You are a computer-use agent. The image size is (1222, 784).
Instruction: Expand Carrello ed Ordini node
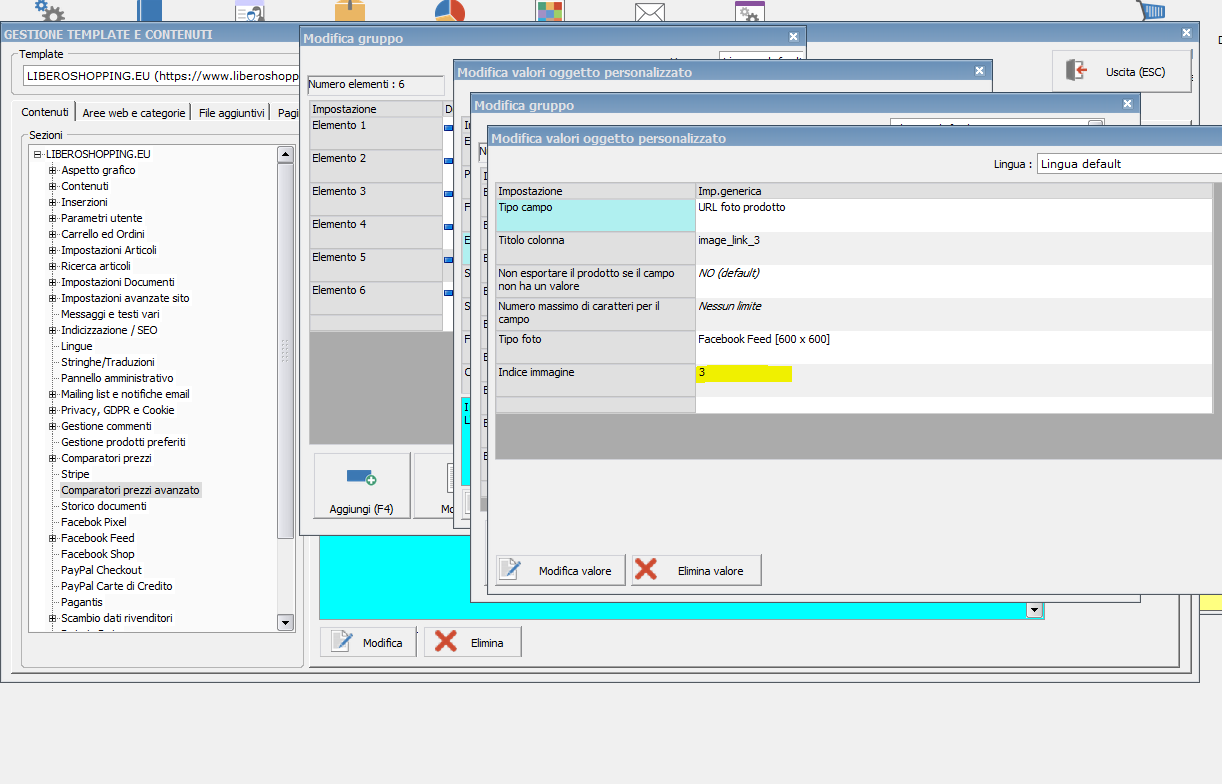(x=53, y=234)
